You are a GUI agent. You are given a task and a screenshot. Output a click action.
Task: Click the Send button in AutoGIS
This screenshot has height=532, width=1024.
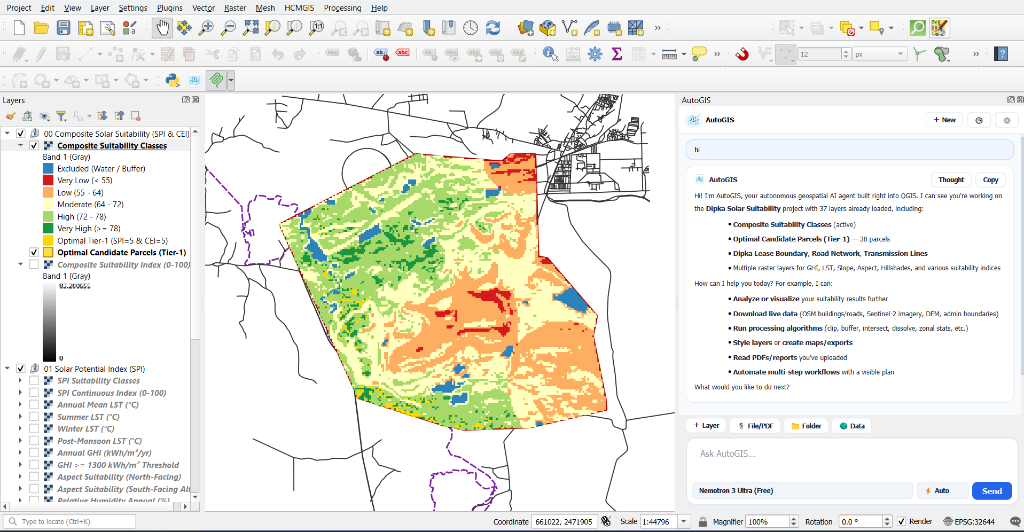pyautogui.click(x=991, y=491)
